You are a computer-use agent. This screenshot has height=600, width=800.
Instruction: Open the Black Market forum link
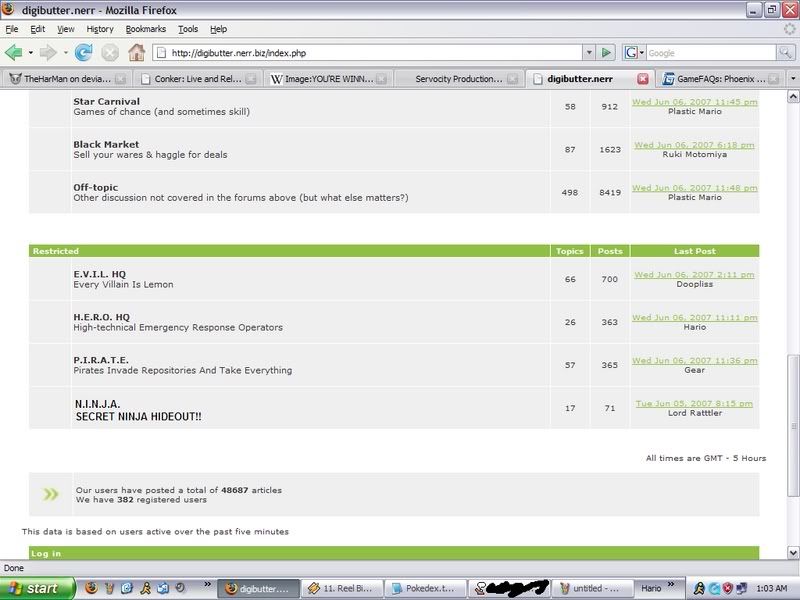coord(106,144)
